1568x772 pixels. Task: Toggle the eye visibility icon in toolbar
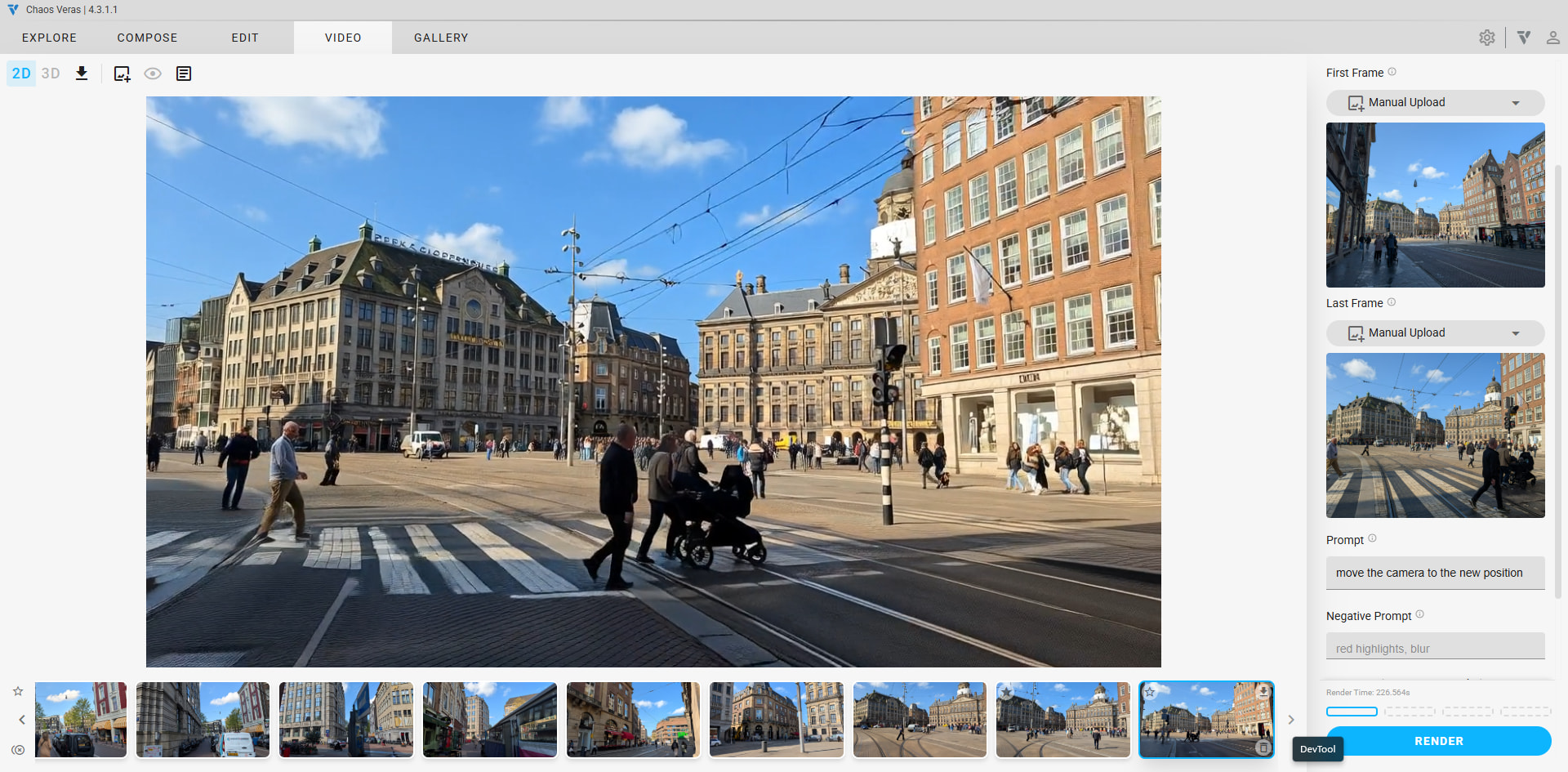coord(153,74)
